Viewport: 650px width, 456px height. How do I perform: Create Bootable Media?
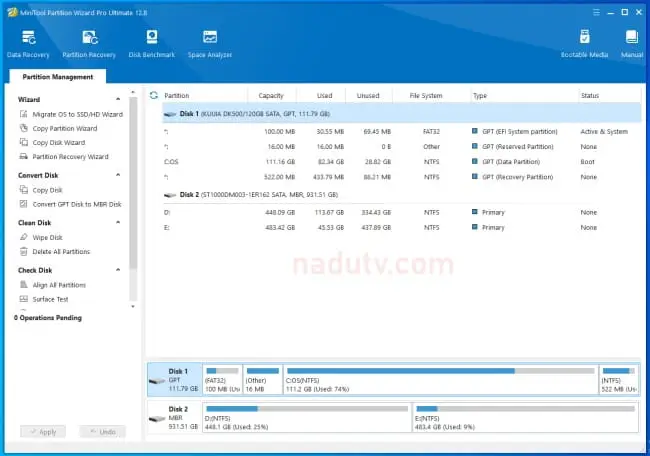[585, 44]
